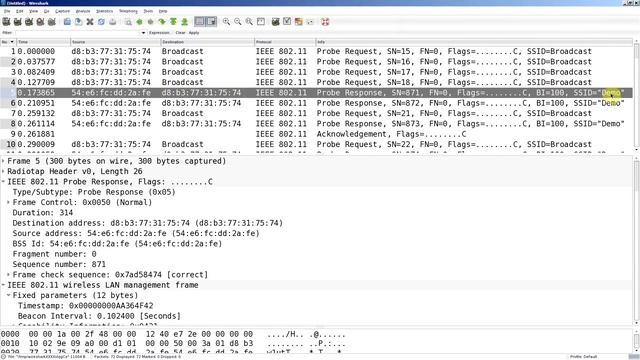Collapse the Fixed parameters (12 bytes) node
640x360 pixels.
point(9,296)
